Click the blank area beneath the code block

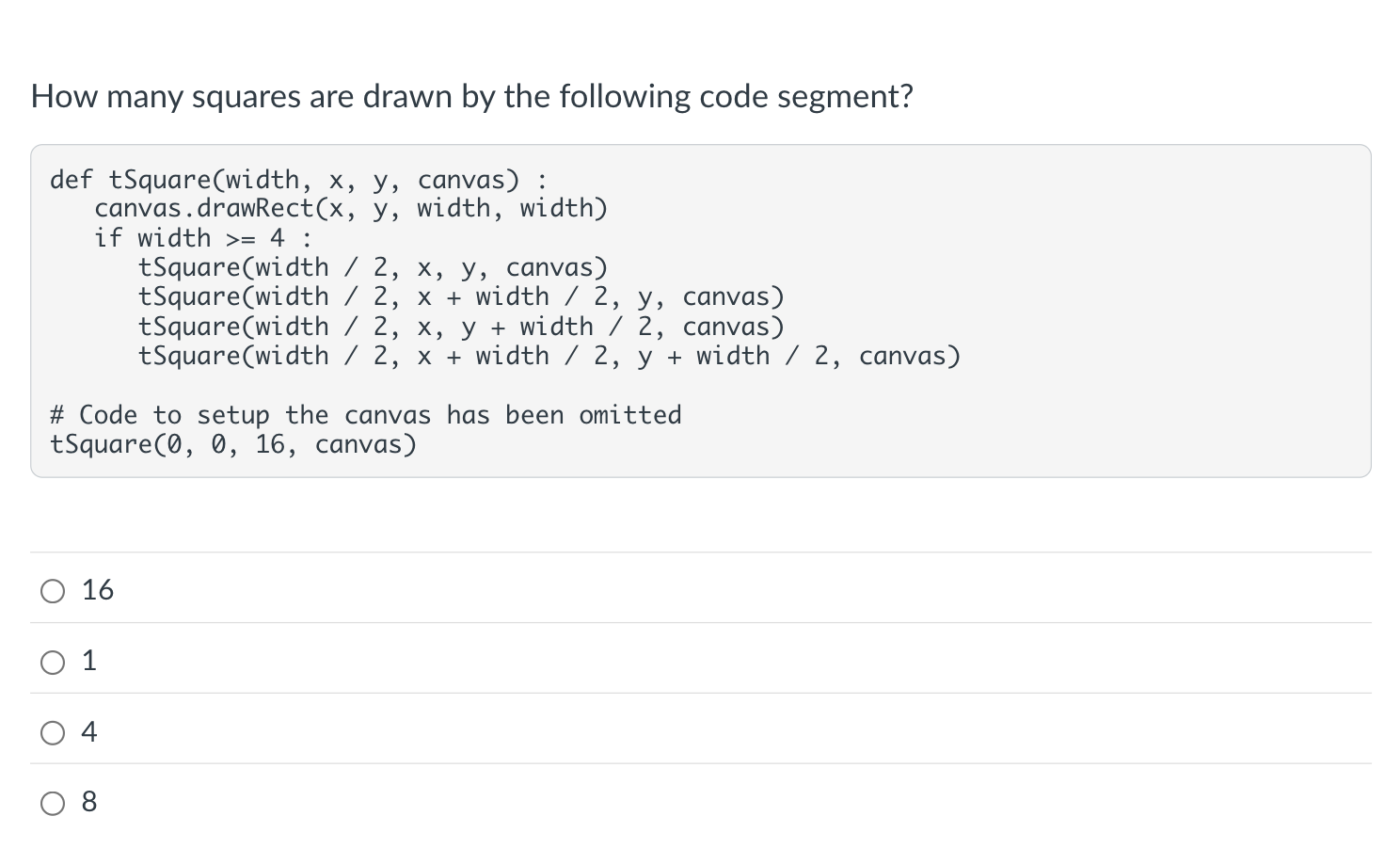click(x=700, y=513)
